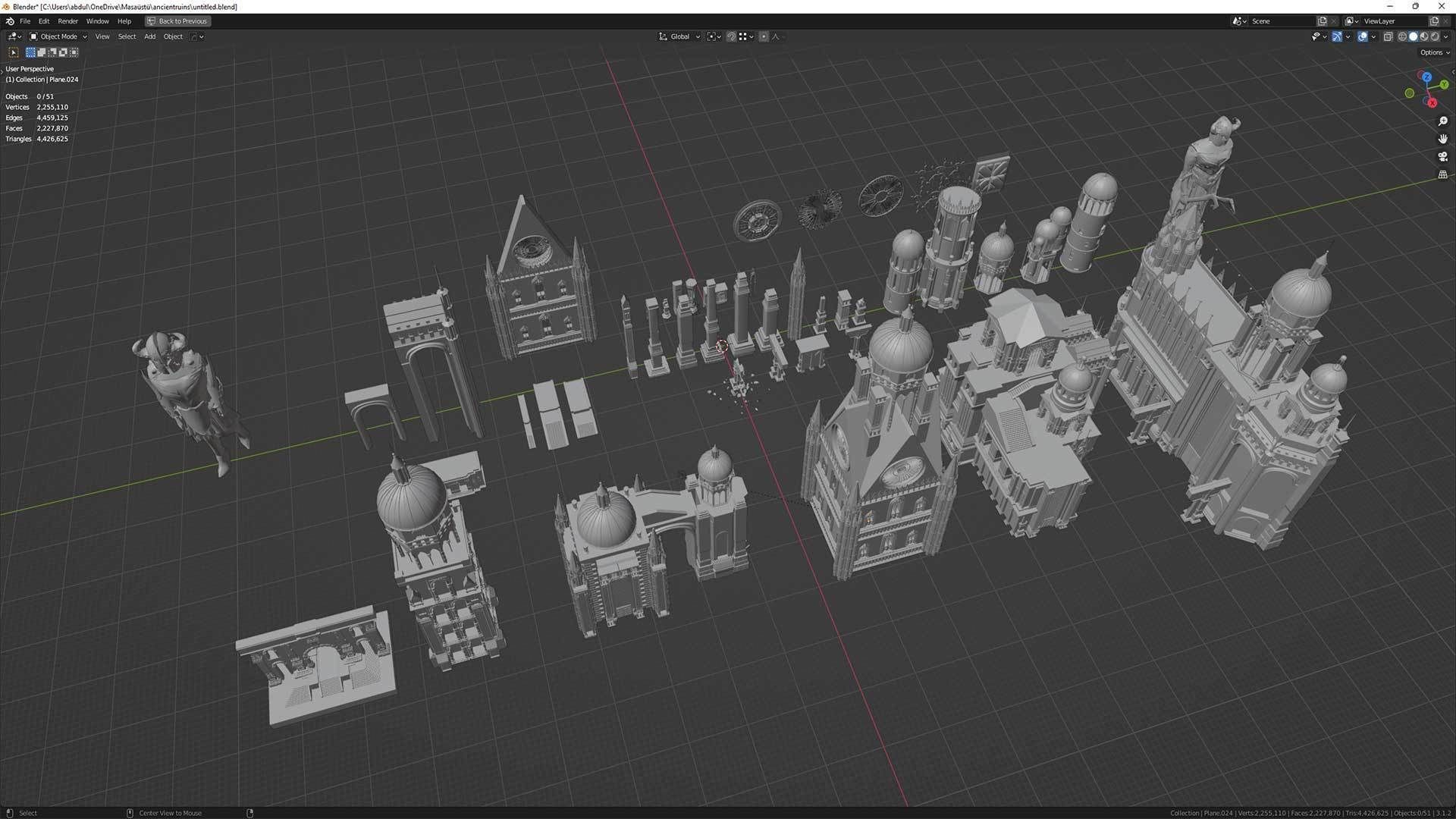Open the viewport Object menu

(x=173, y=36)
